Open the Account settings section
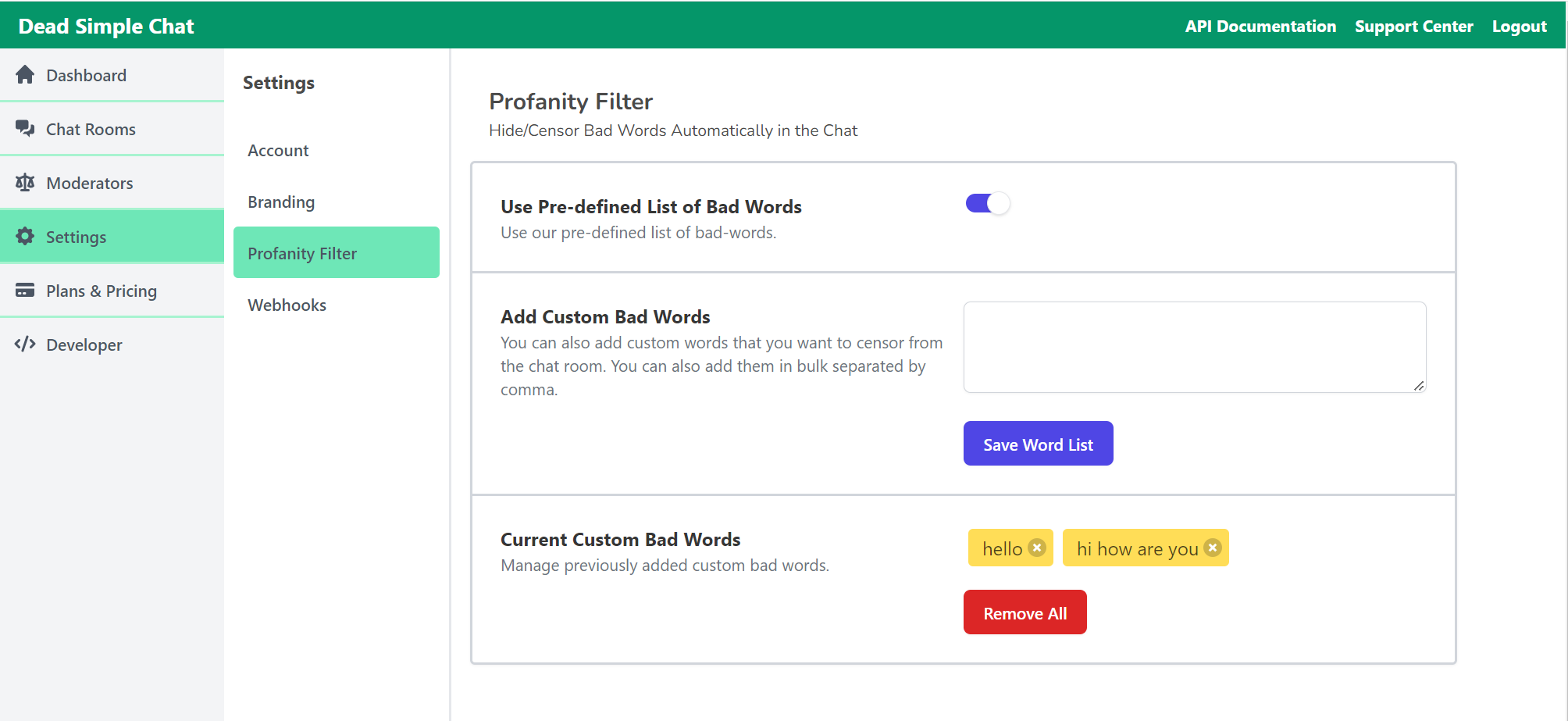1568x721 pixels. pos(278,151)
